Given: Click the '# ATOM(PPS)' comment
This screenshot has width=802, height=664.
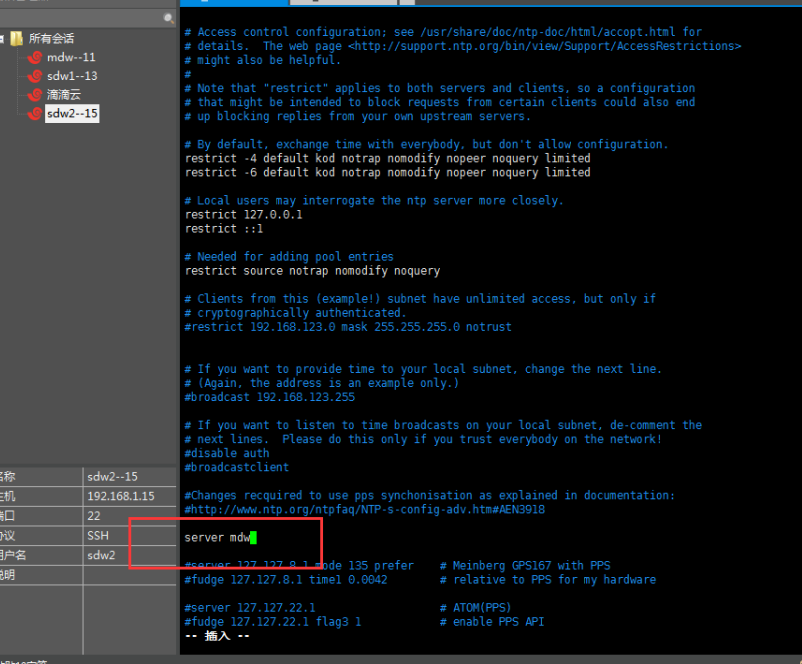Looking at the screenshot, I should pyautogui.click(x=476, y=608).
